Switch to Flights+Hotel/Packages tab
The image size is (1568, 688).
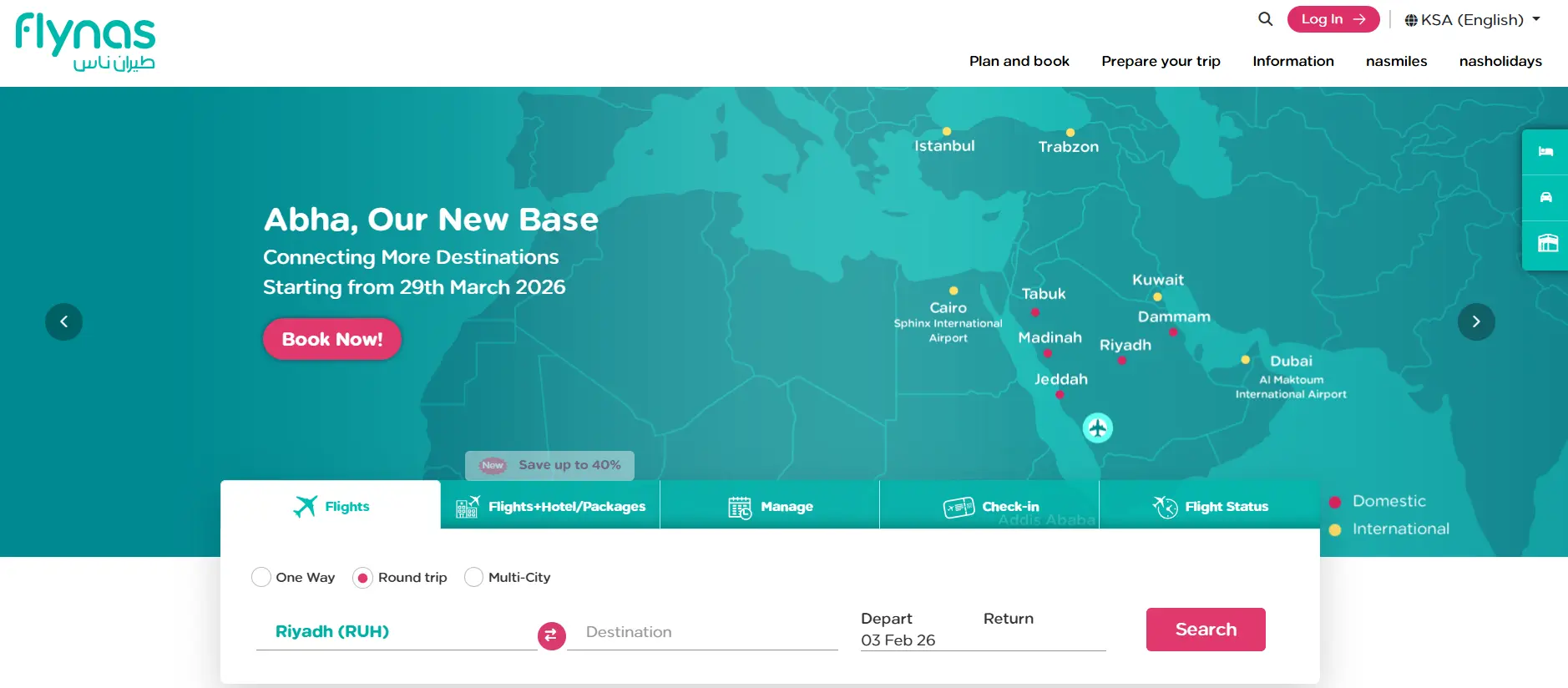[550, 506]
